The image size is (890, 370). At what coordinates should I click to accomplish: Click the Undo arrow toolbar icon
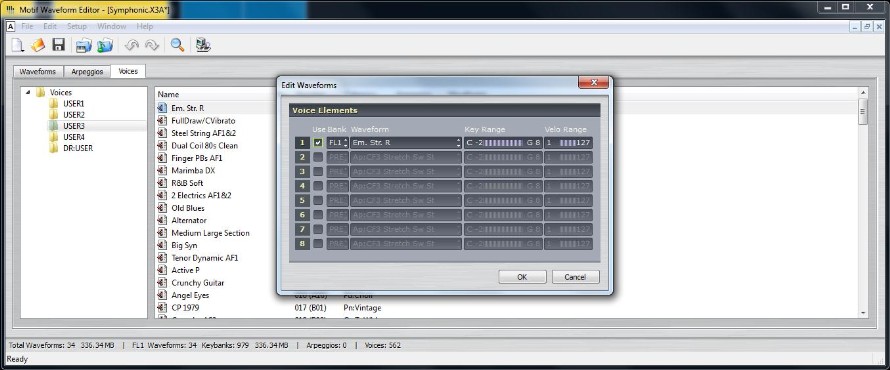point(132,45)
